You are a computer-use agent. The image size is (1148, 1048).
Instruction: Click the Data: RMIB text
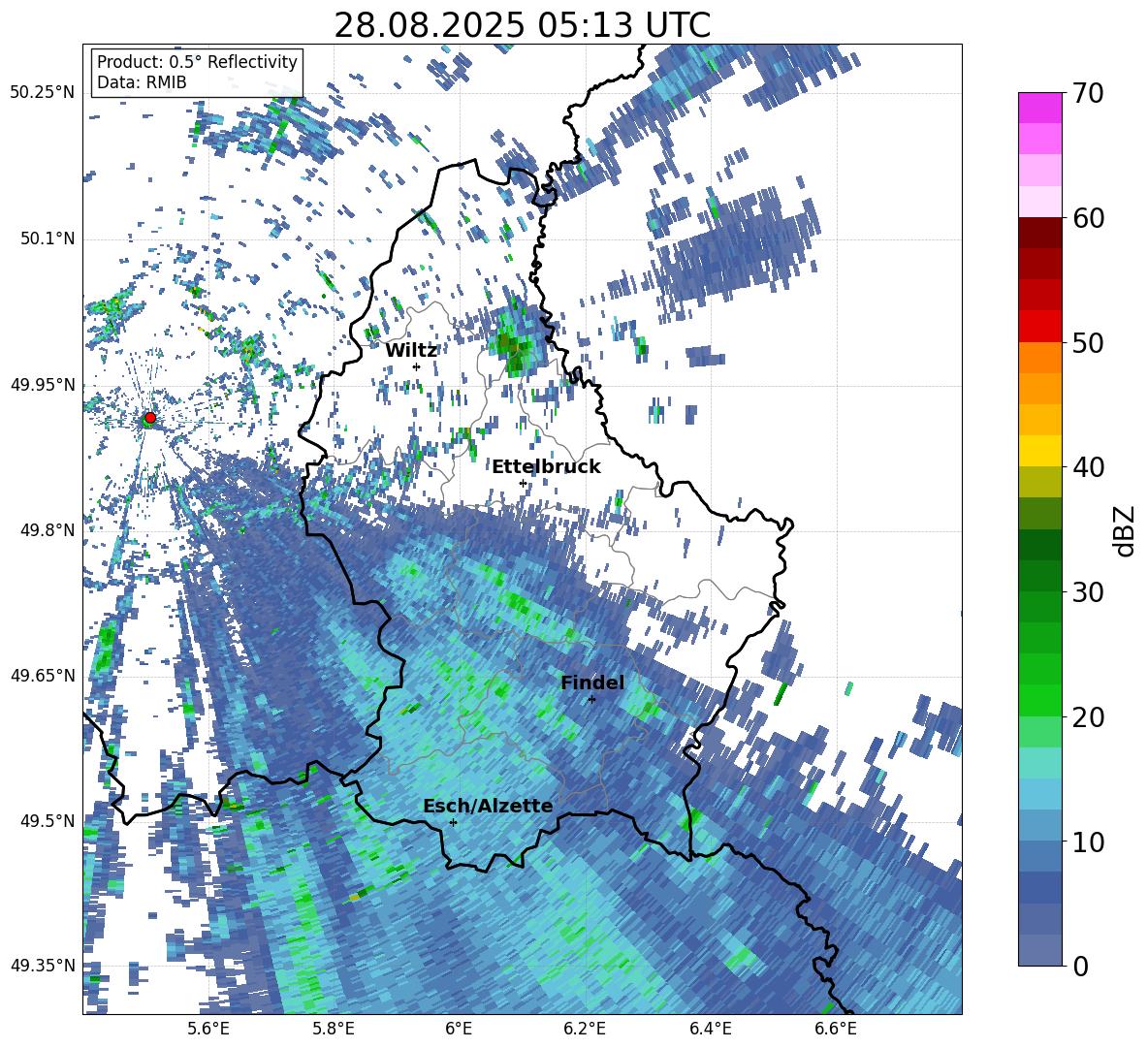142,82
